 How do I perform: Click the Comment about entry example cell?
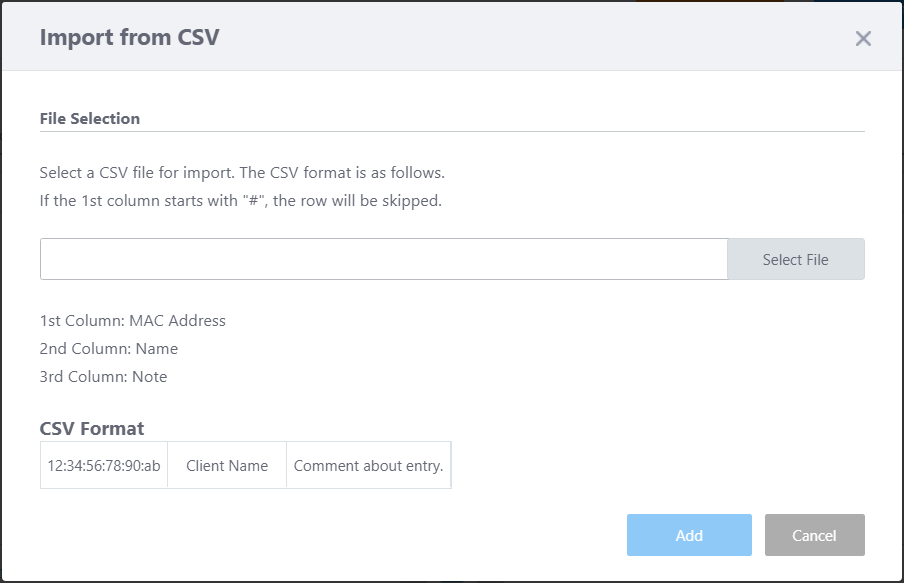(x=368, y=465)
